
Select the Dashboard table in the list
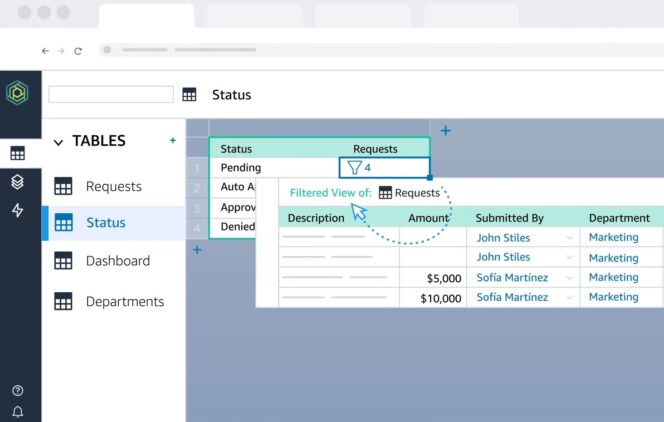[x=113, y=261]
